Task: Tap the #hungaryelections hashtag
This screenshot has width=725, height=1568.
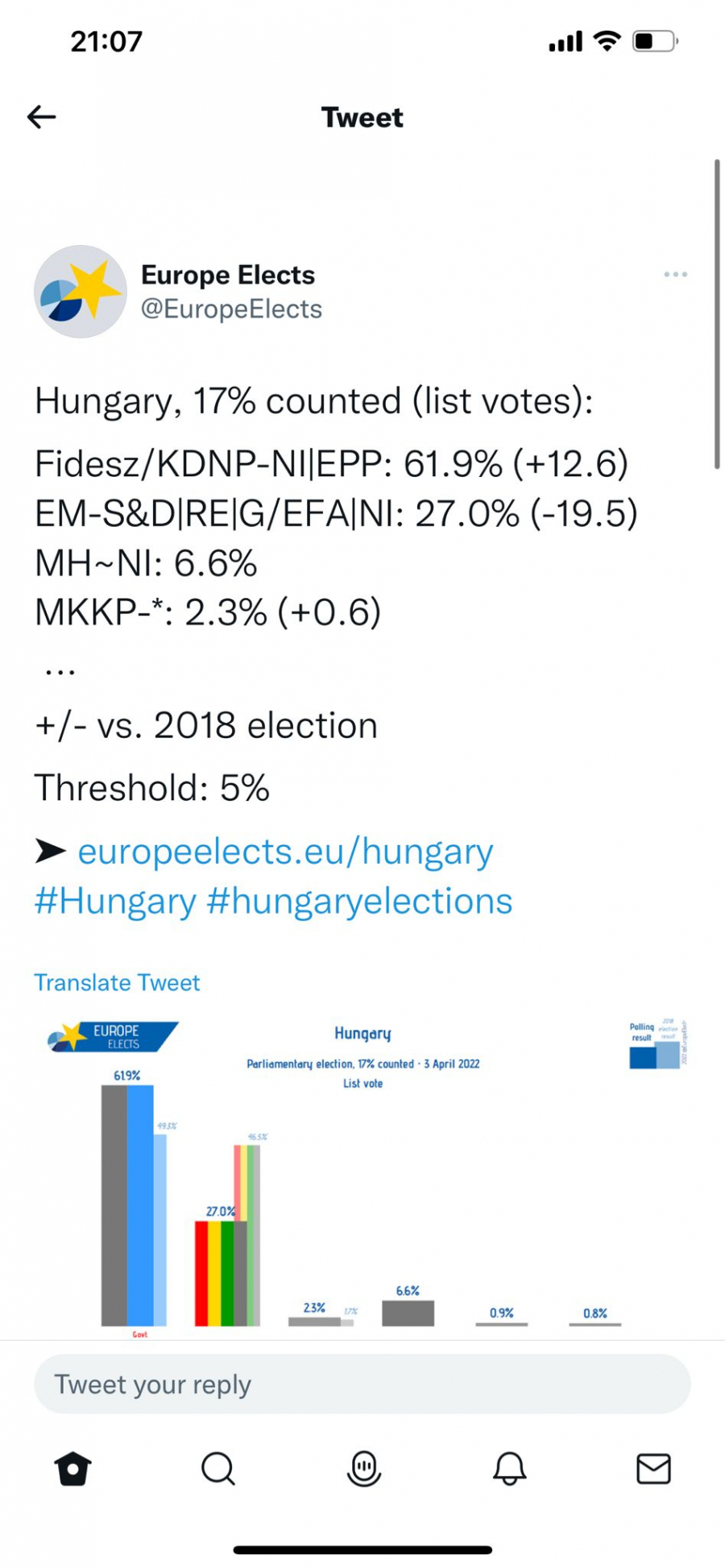Action: pyautogui.click(x=359, y=901)
